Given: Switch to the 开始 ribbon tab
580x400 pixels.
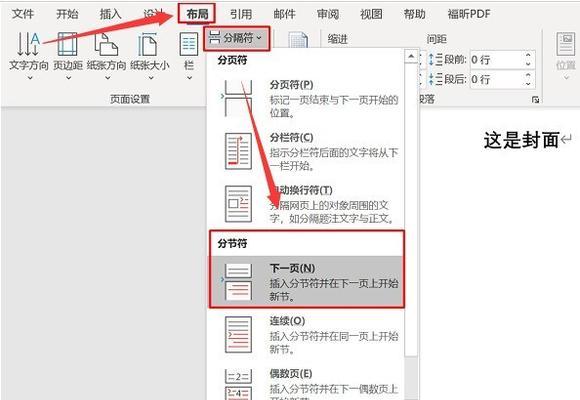Looking at the screenshot, I should pos(67,14).
